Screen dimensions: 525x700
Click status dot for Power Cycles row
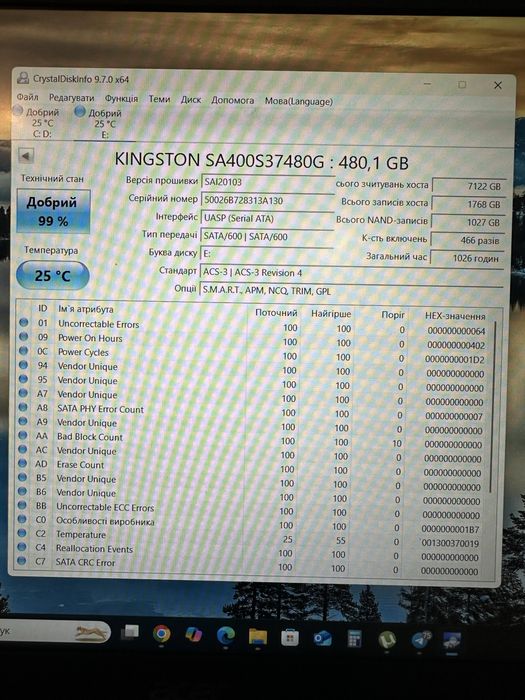click(23, 350)
